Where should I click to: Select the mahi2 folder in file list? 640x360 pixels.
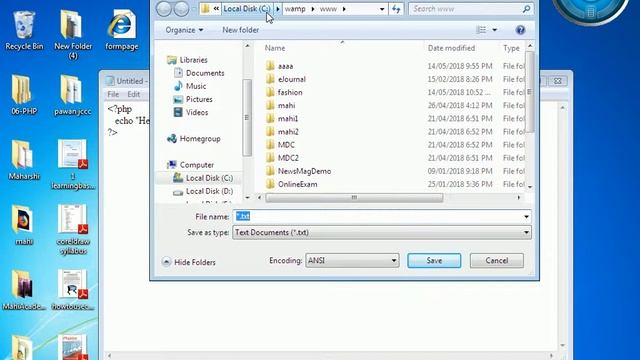pos(288,132)
